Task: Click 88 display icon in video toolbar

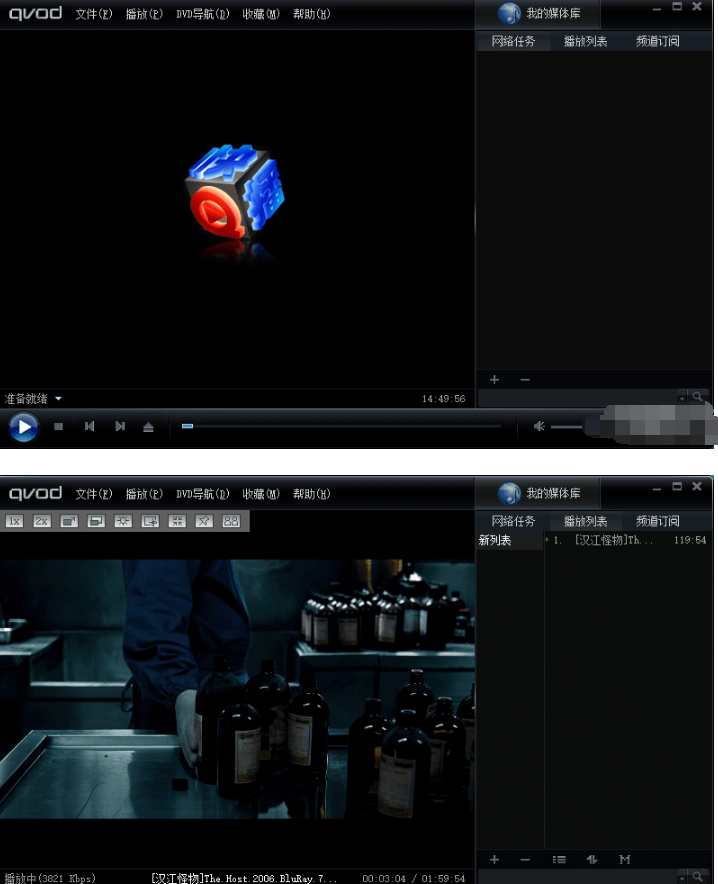Action: (x=231, y=521)
